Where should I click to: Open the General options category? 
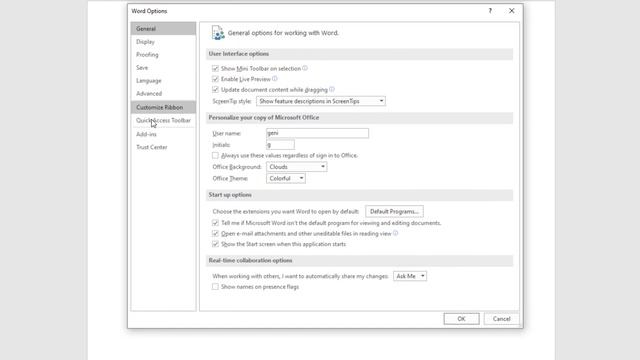[163, 29]
